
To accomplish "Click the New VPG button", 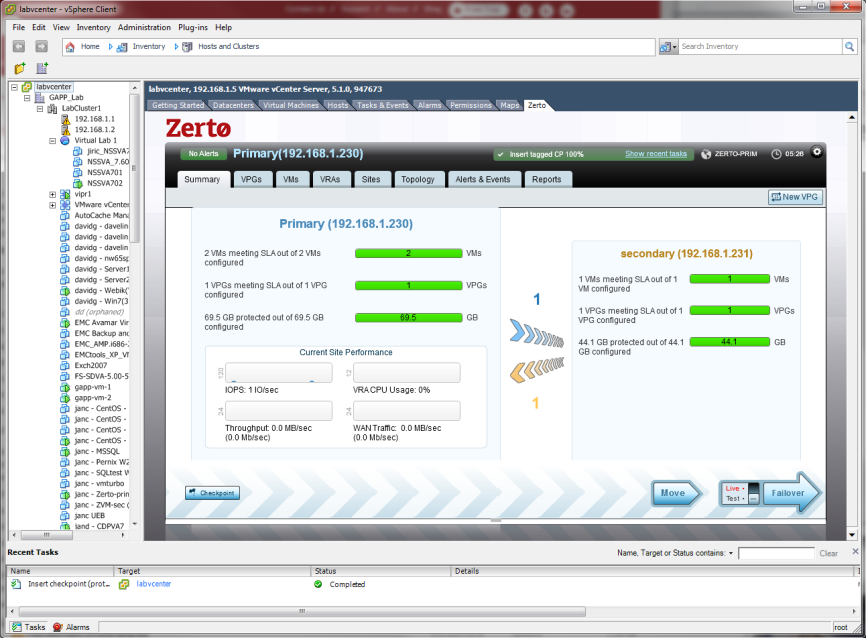I will tap(795, 197).
